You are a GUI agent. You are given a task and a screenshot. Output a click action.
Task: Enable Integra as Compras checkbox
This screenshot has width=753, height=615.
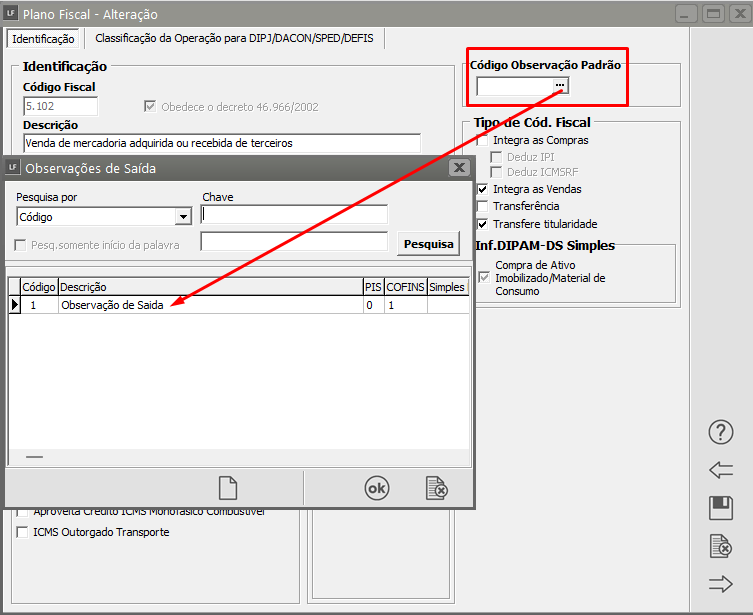coord(483,141)
